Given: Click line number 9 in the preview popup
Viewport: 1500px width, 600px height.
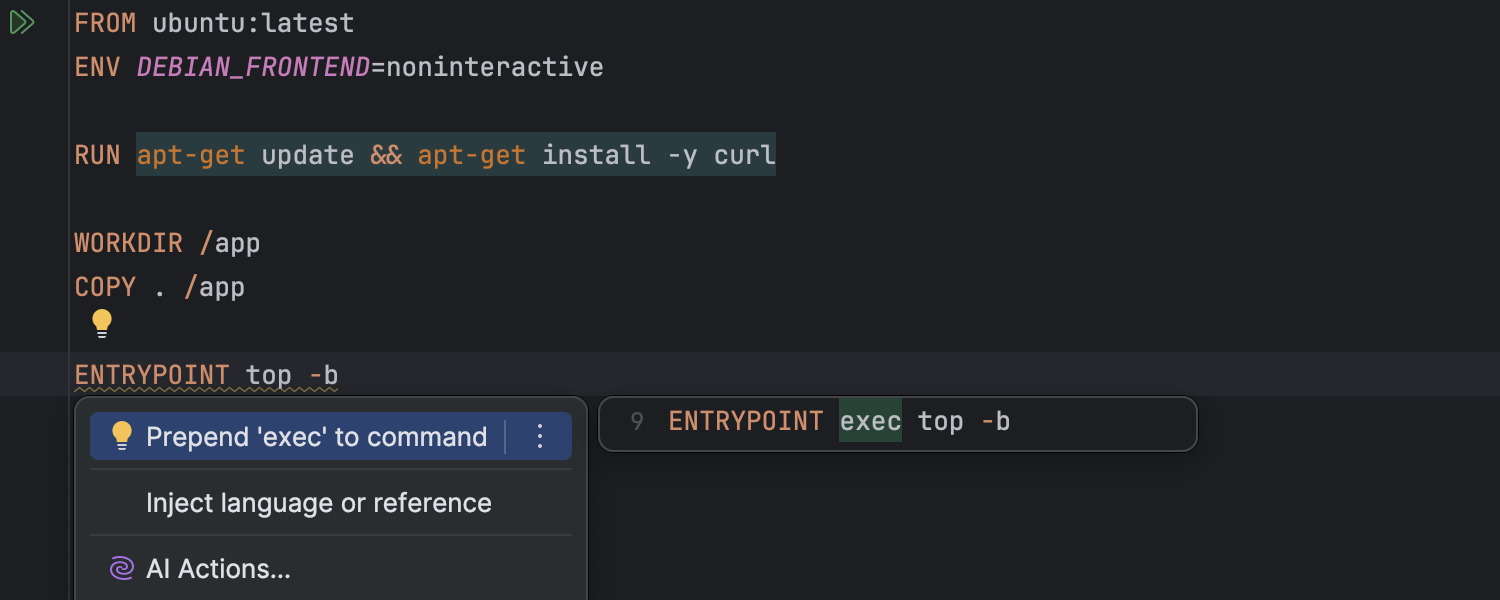Looking at the screenshot, I should coord(637,422).
